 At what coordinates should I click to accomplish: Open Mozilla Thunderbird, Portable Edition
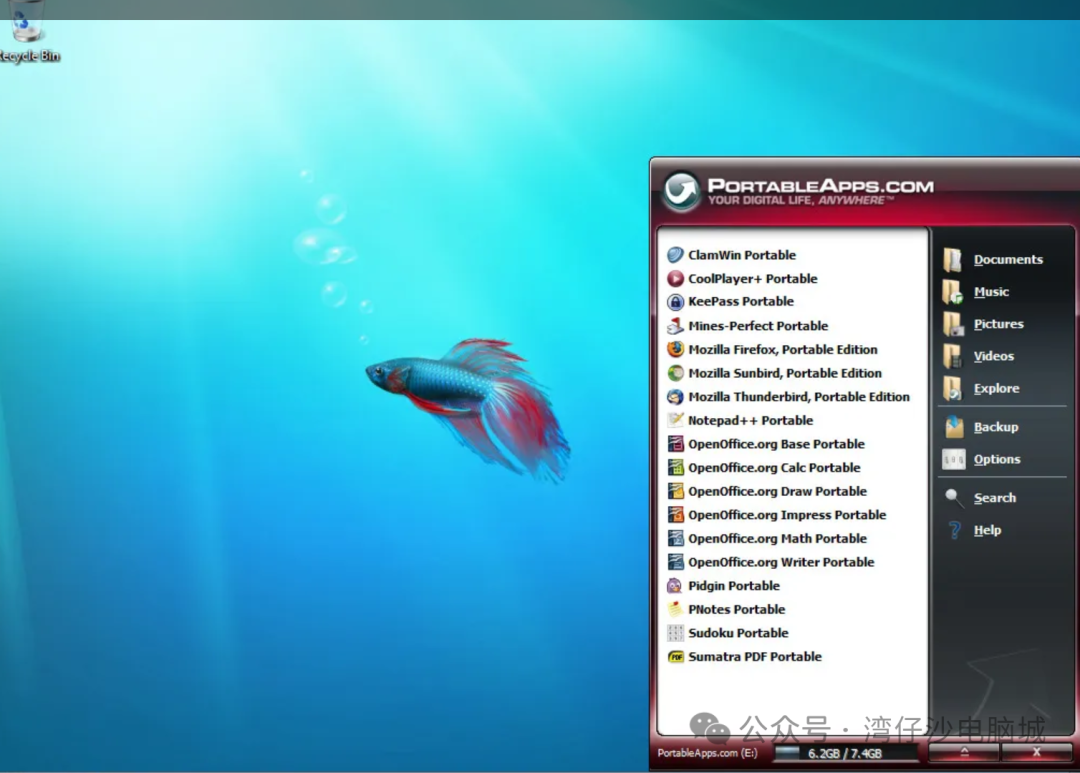[799, 397]
